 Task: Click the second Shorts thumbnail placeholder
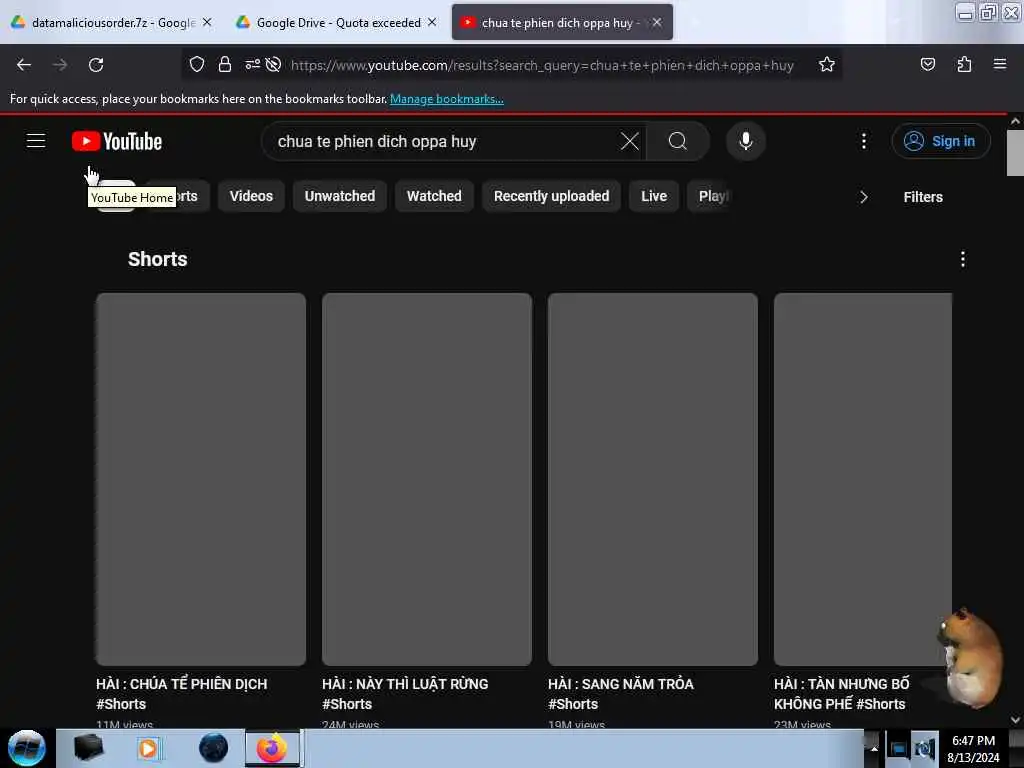(427, 479)
